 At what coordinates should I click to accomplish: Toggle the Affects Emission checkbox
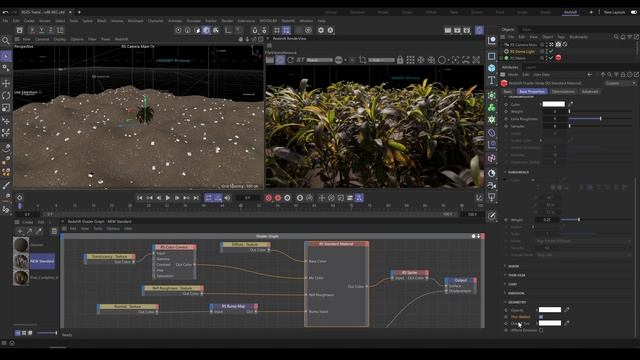coord(541,330)
